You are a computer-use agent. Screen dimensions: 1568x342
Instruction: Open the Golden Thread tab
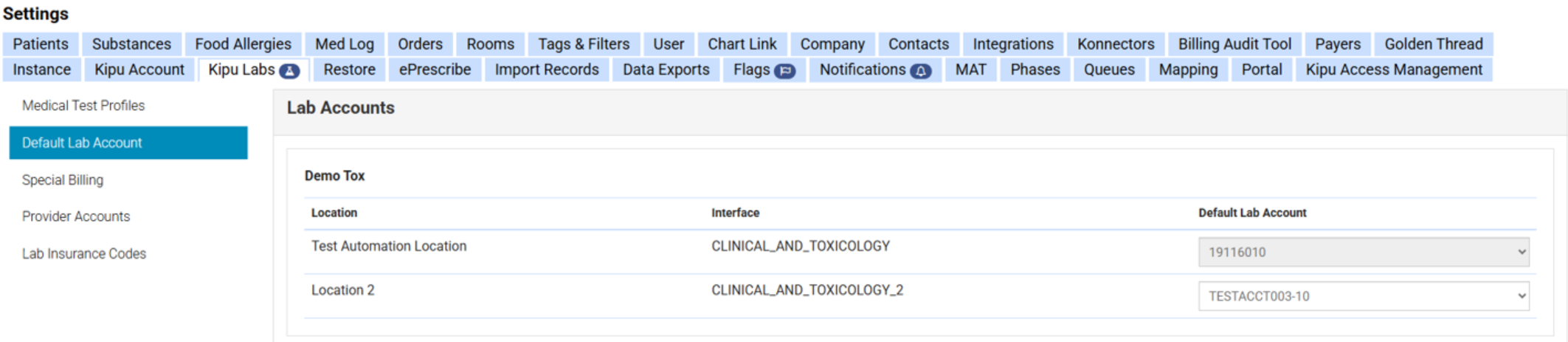1433,44
